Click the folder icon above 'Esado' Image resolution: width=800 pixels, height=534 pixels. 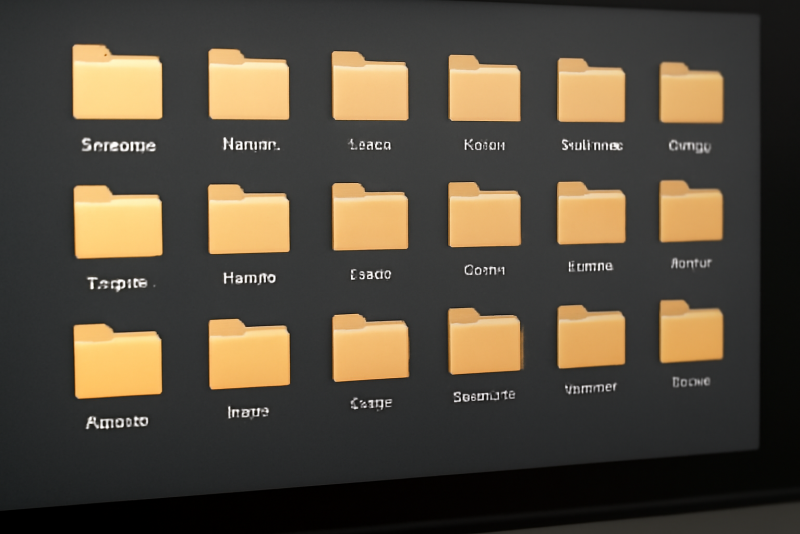tap(370, 217)
